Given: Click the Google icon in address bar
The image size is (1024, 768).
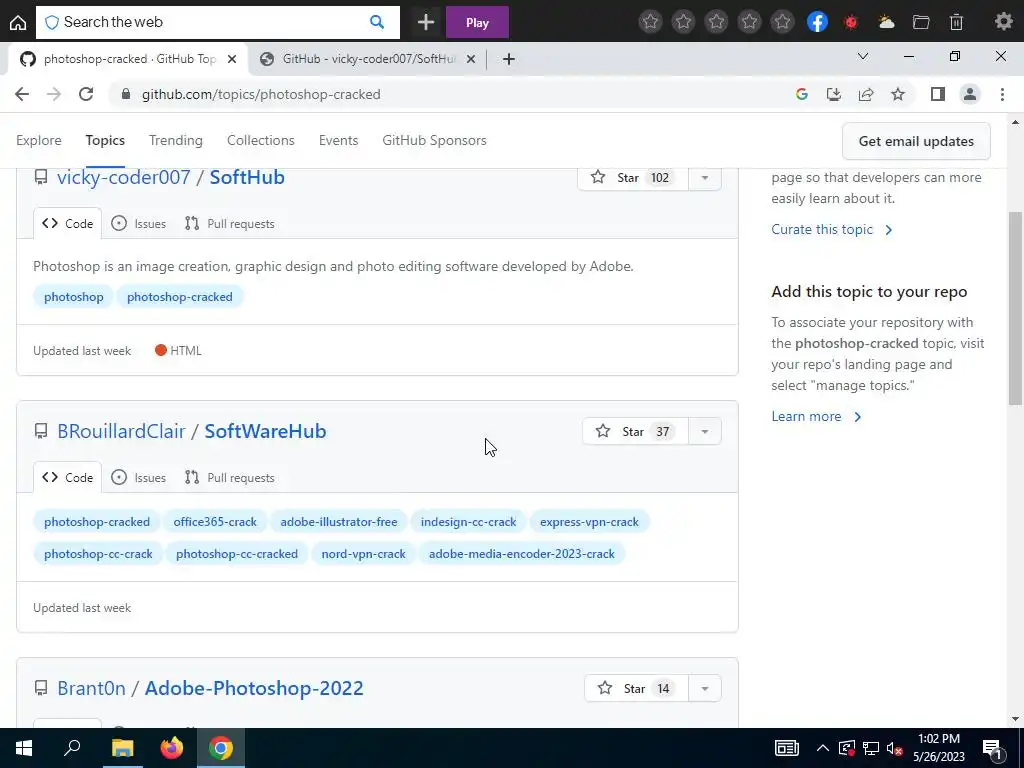Looking at the screenshot, I should pos(802,94).
